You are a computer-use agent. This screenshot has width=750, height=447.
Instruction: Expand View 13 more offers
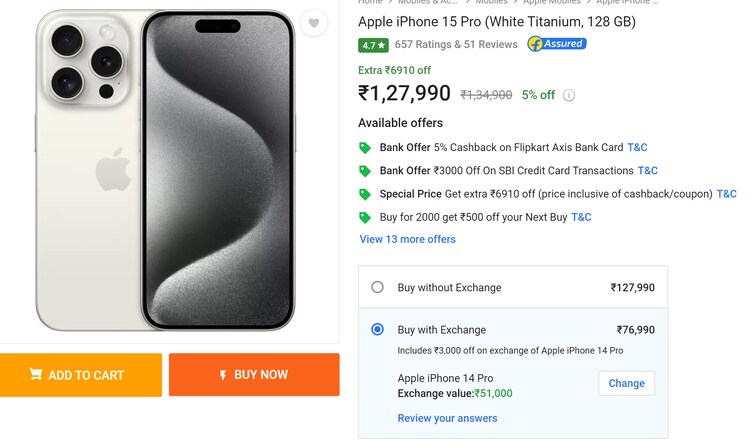pos(407,239)
